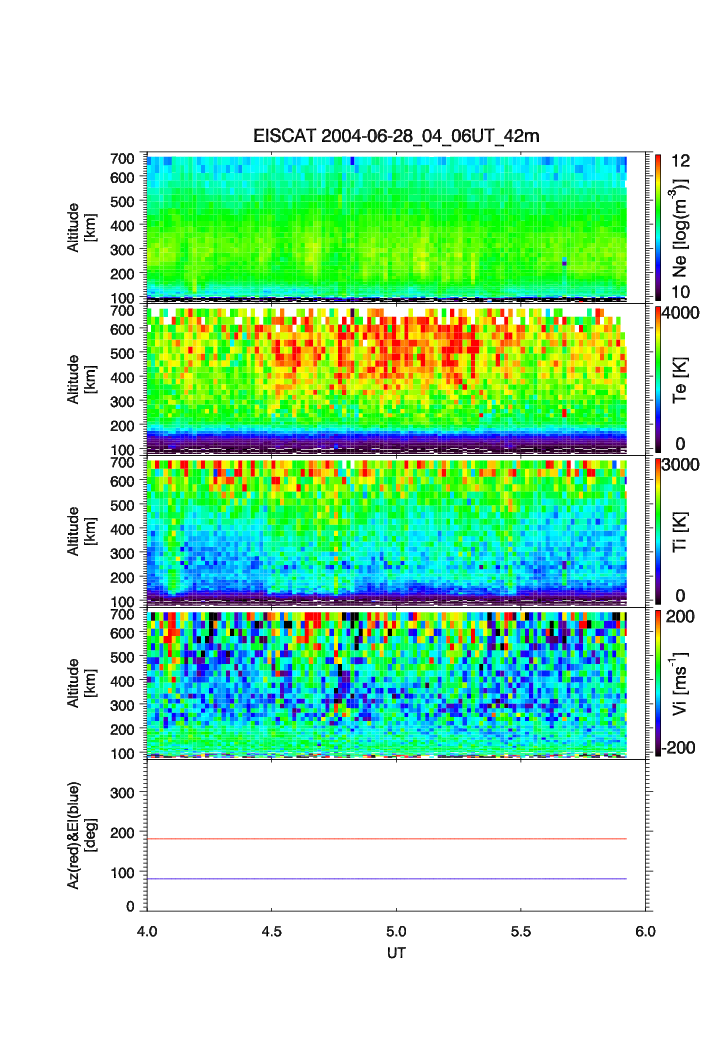The image size is (708, 1063).
Task: Click the Te electron temperature color bar
Action: coord(659,378)
